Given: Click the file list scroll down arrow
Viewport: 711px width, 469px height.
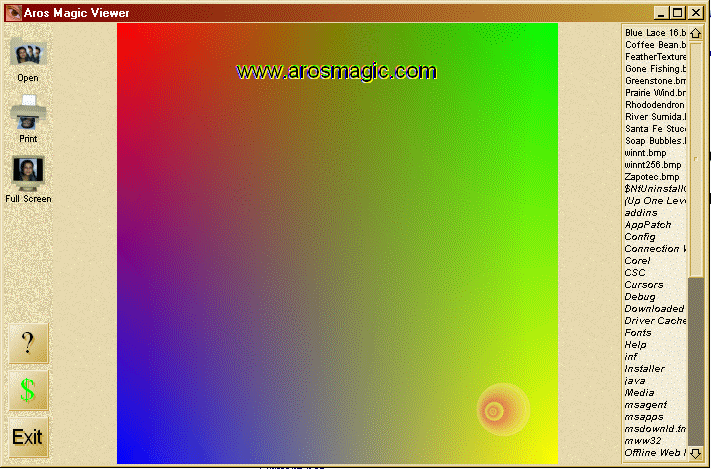Looking at the screenshot, I should point(696,453).
